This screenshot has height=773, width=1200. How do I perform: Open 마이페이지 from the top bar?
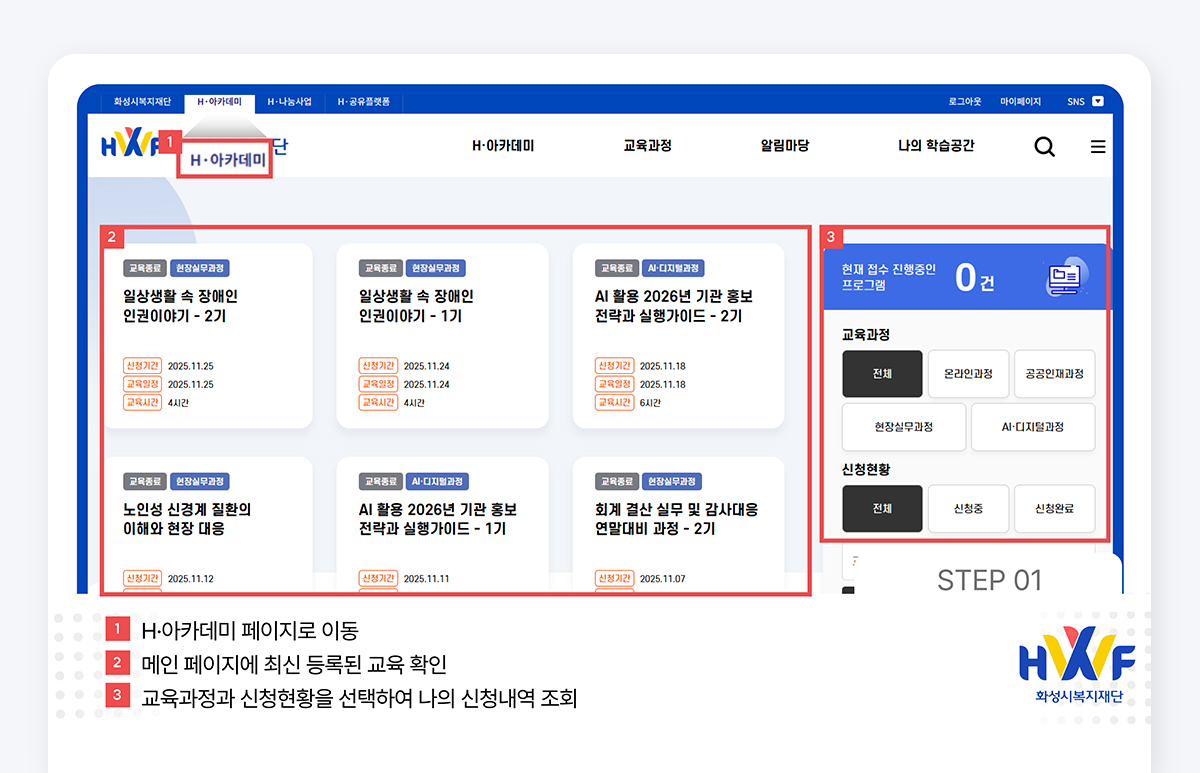coord(1022,101)
